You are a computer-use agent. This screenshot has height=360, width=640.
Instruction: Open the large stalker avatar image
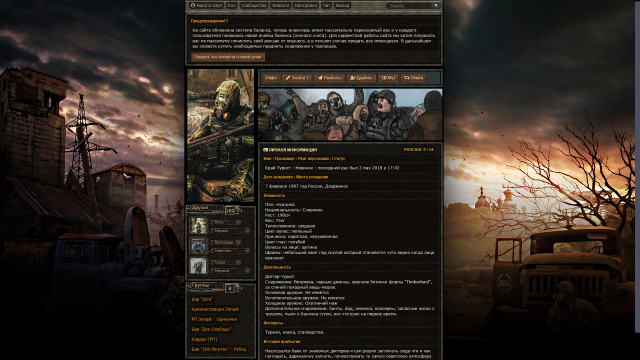point(220,136)
